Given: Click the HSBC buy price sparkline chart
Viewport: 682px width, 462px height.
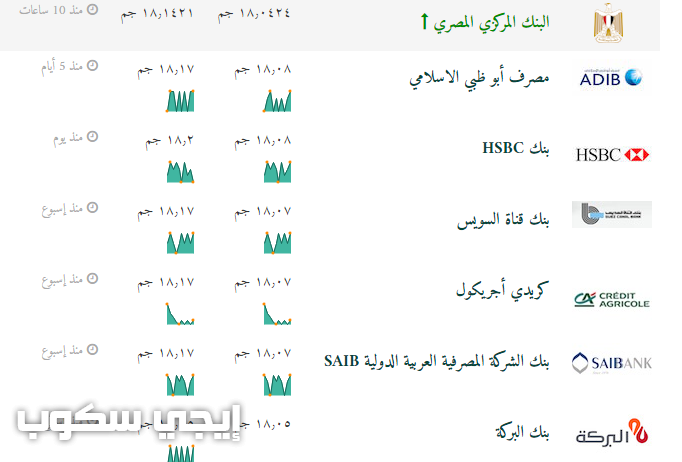Looking at the screenshot, I should click(x=277, y=171).
